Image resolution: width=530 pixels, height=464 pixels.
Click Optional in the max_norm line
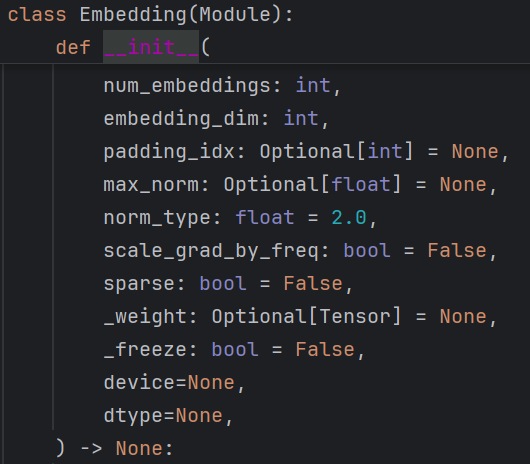(x=271, y=185)
